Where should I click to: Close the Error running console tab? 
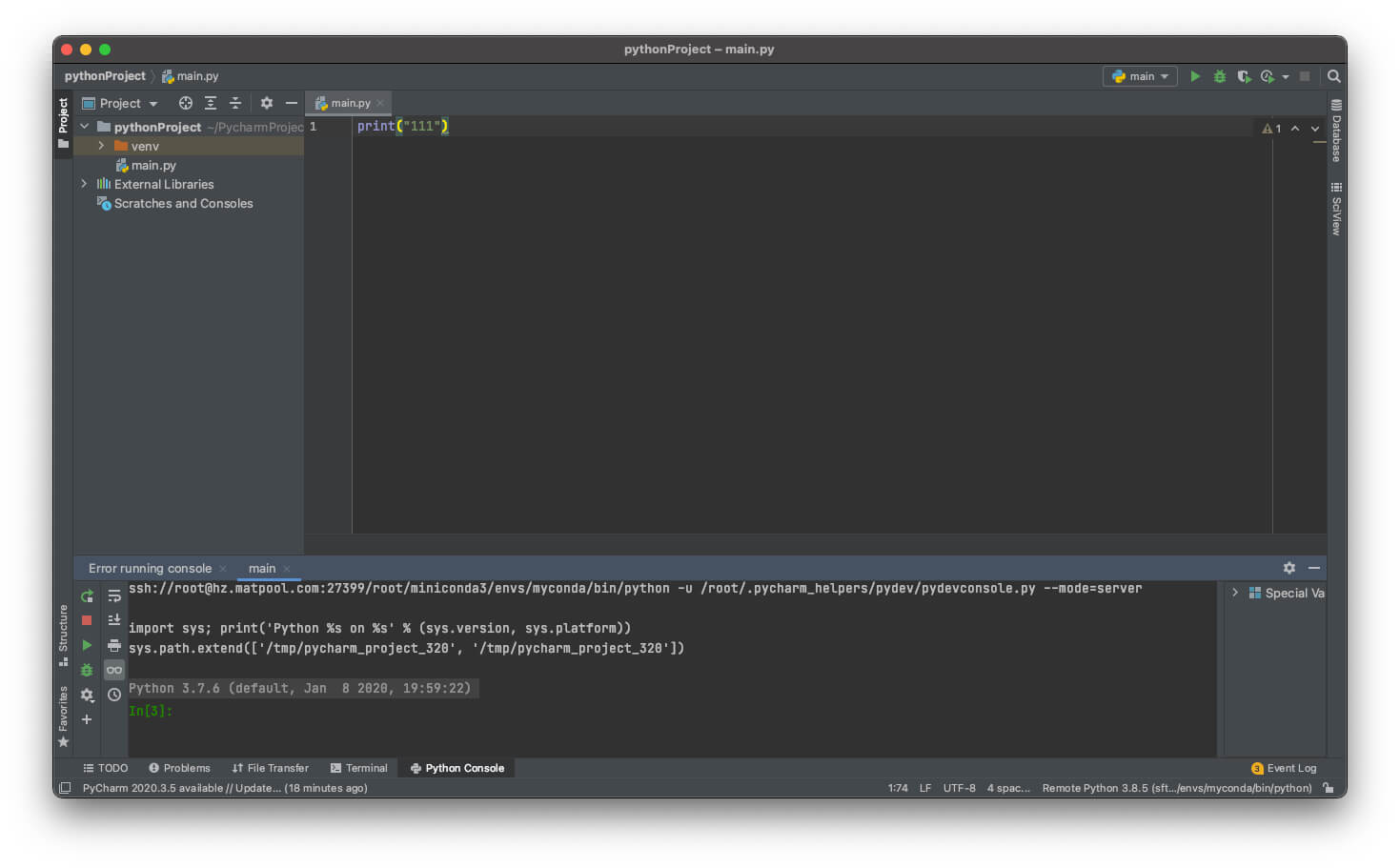point(223,569)
